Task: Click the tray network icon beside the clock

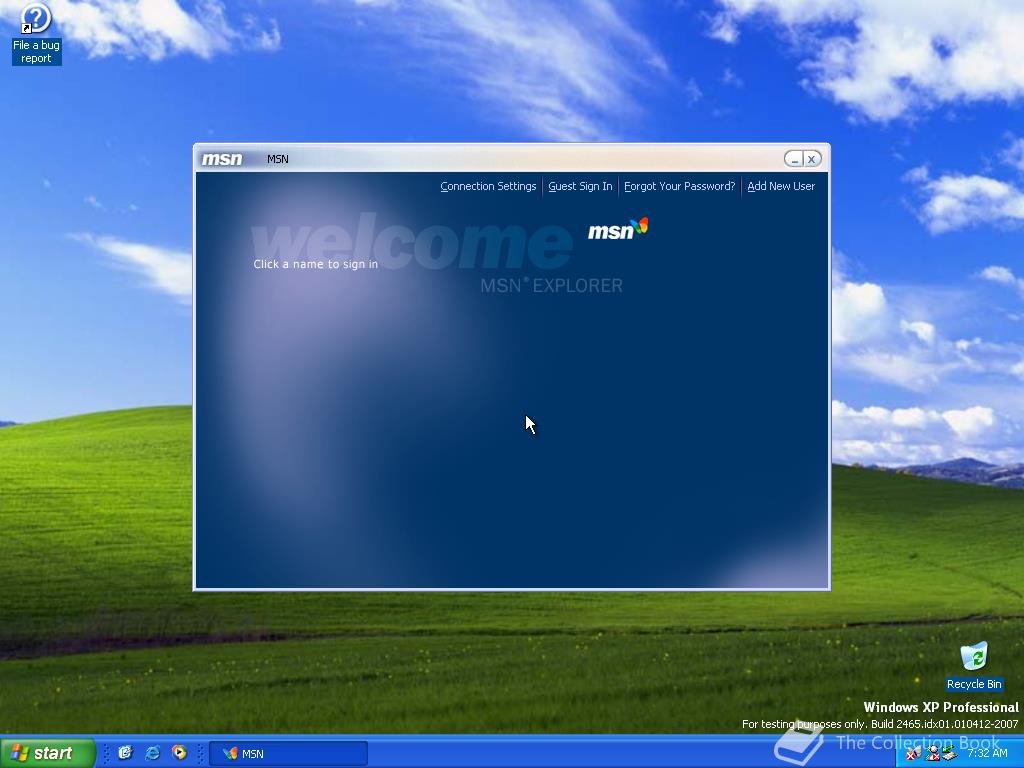Action: pyautogui.click(x=950, y=754)
